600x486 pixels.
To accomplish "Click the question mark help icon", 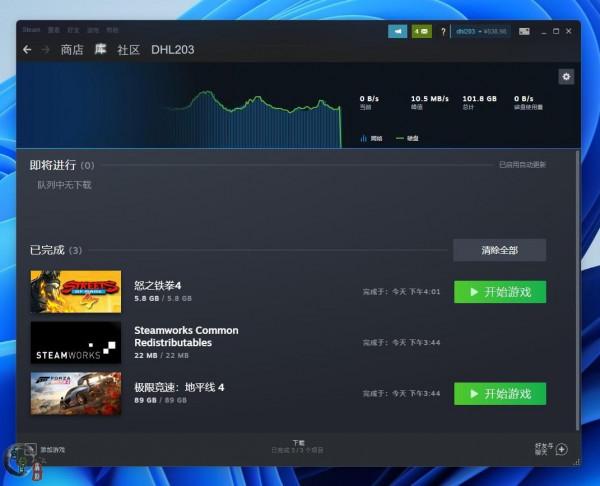I will click(x=443, y=32).
